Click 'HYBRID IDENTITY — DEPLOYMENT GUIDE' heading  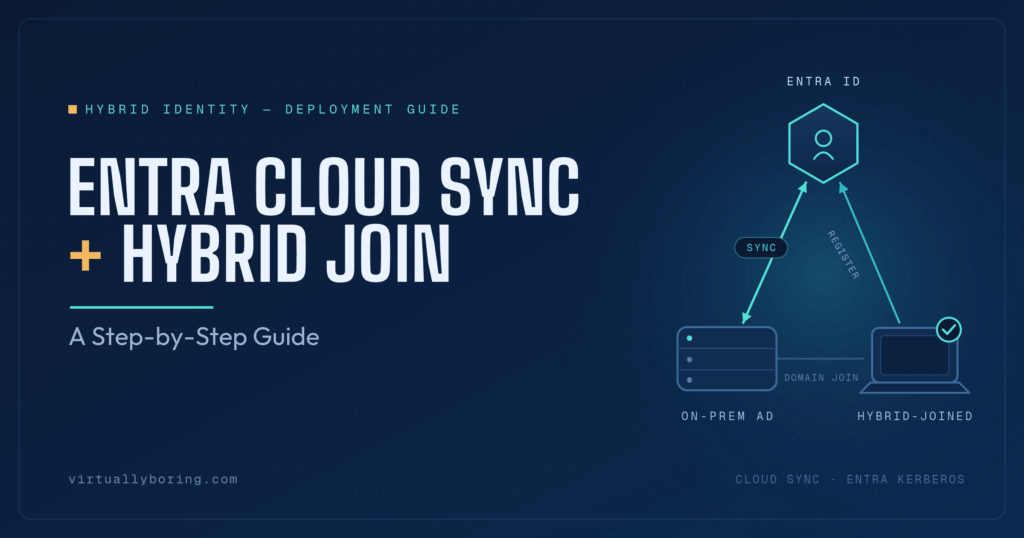[272, 109]
